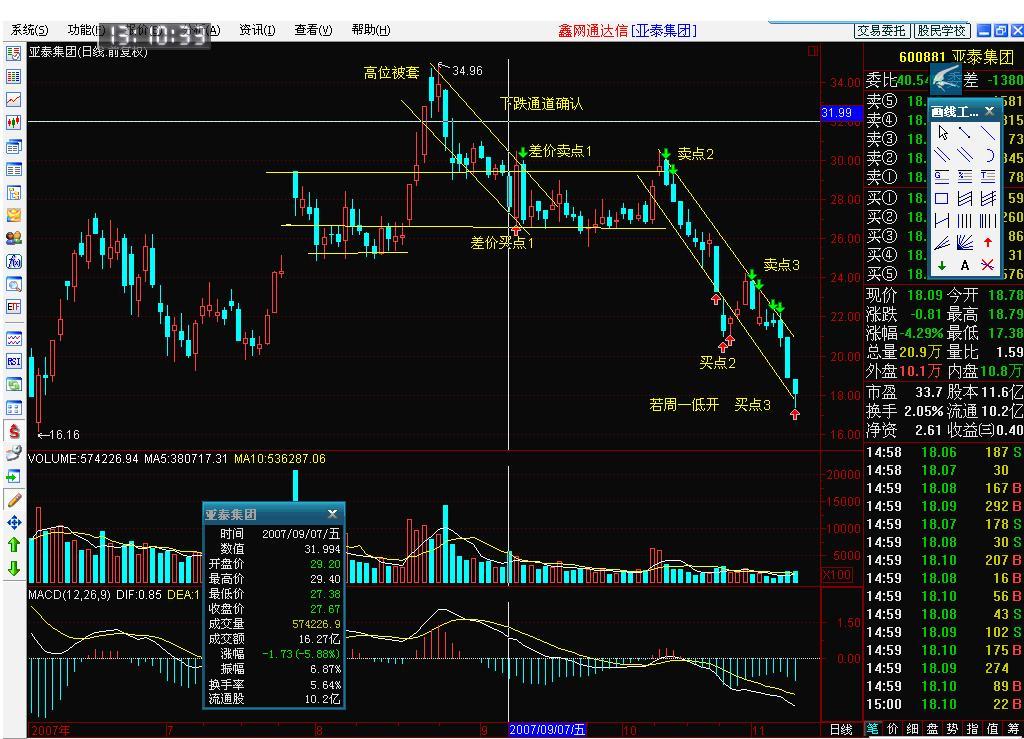
Task: Click the 差价卖点1 annotation on chart
Action: point(560,151)
